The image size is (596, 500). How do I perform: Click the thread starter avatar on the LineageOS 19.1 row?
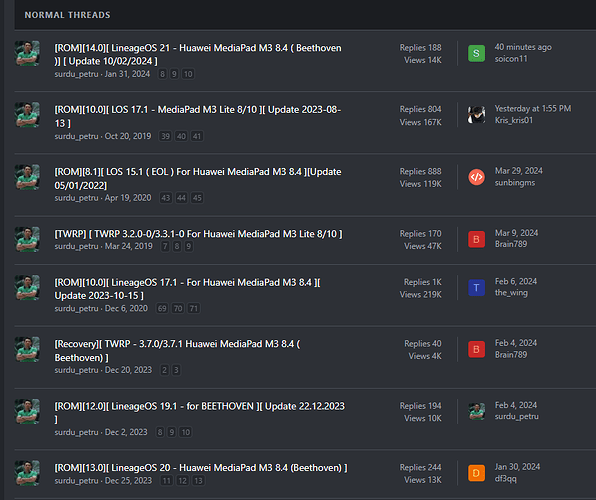click(27, 412)
